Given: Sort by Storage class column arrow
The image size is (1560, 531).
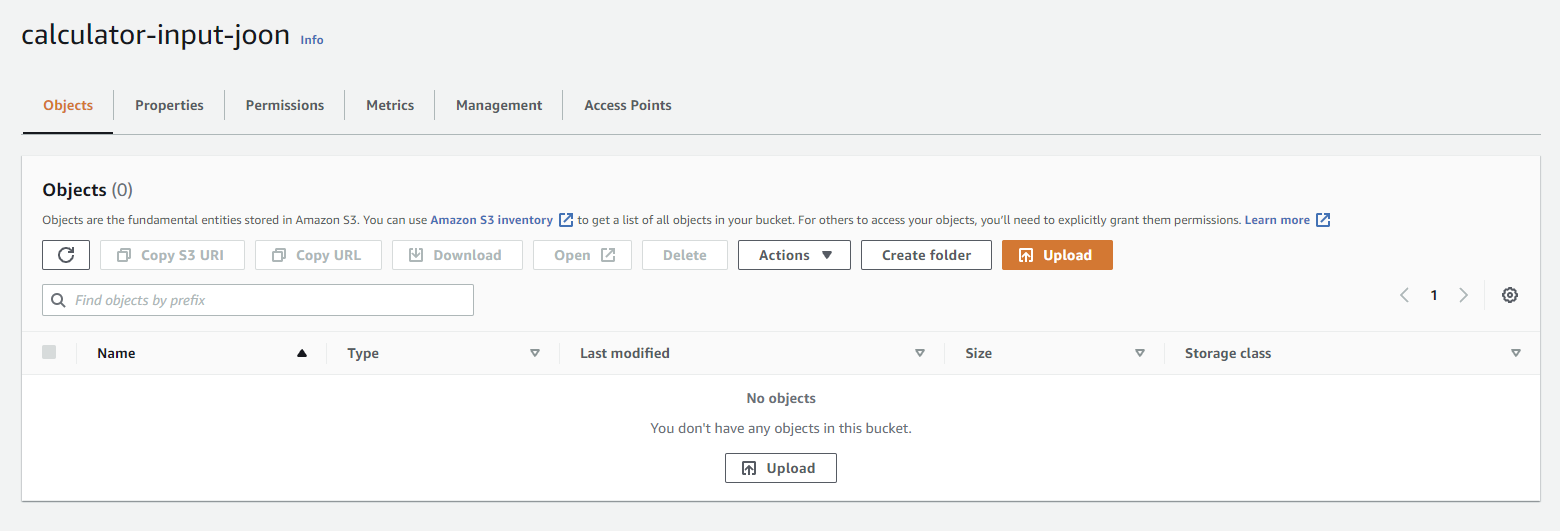Looking at the screenshot, I should click(1516, 353).
